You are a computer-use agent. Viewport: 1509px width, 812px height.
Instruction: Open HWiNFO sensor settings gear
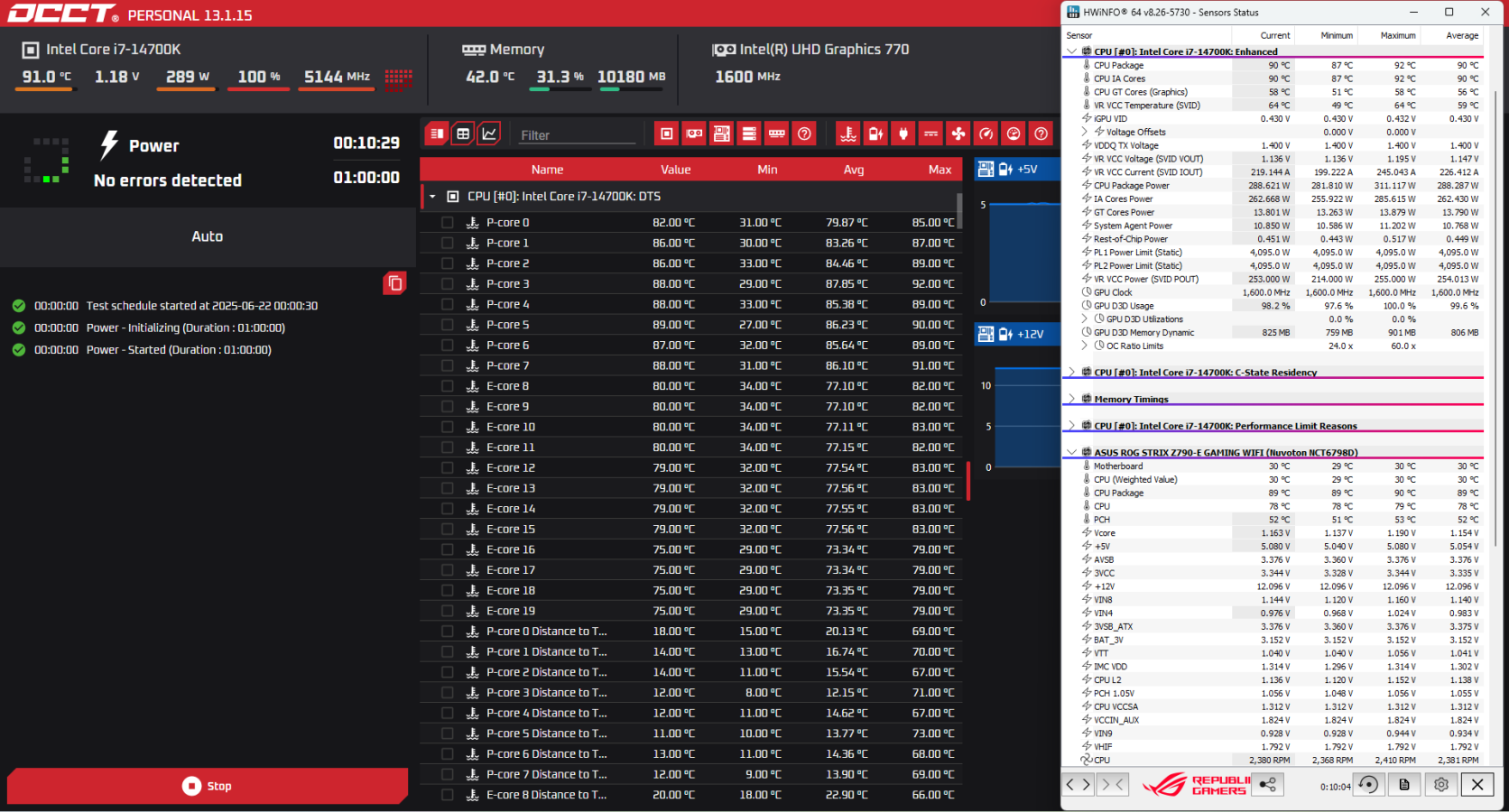click(1441, 784)
